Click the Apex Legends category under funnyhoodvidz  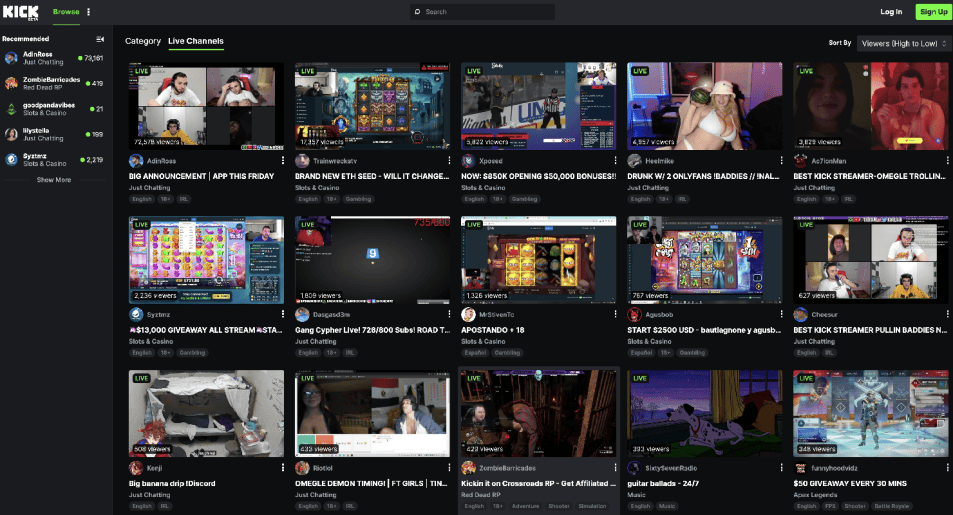(x=815, y=495)
